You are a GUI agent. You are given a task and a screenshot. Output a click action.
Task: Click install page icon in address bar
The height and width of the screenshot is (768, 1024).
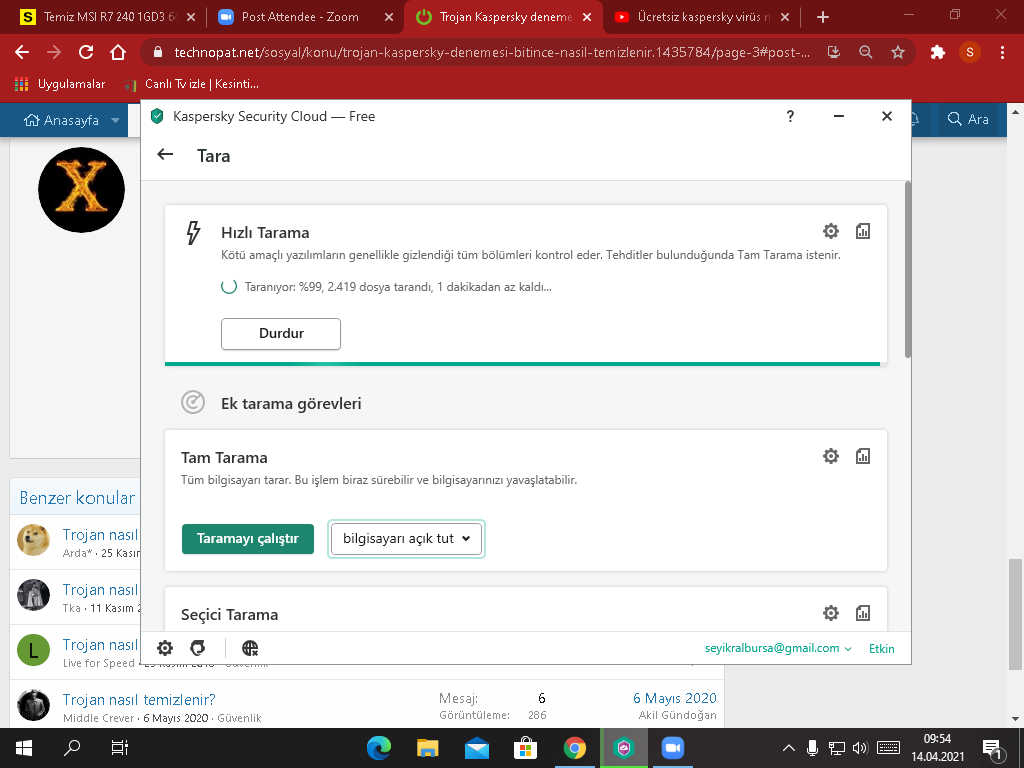point(834,52)
